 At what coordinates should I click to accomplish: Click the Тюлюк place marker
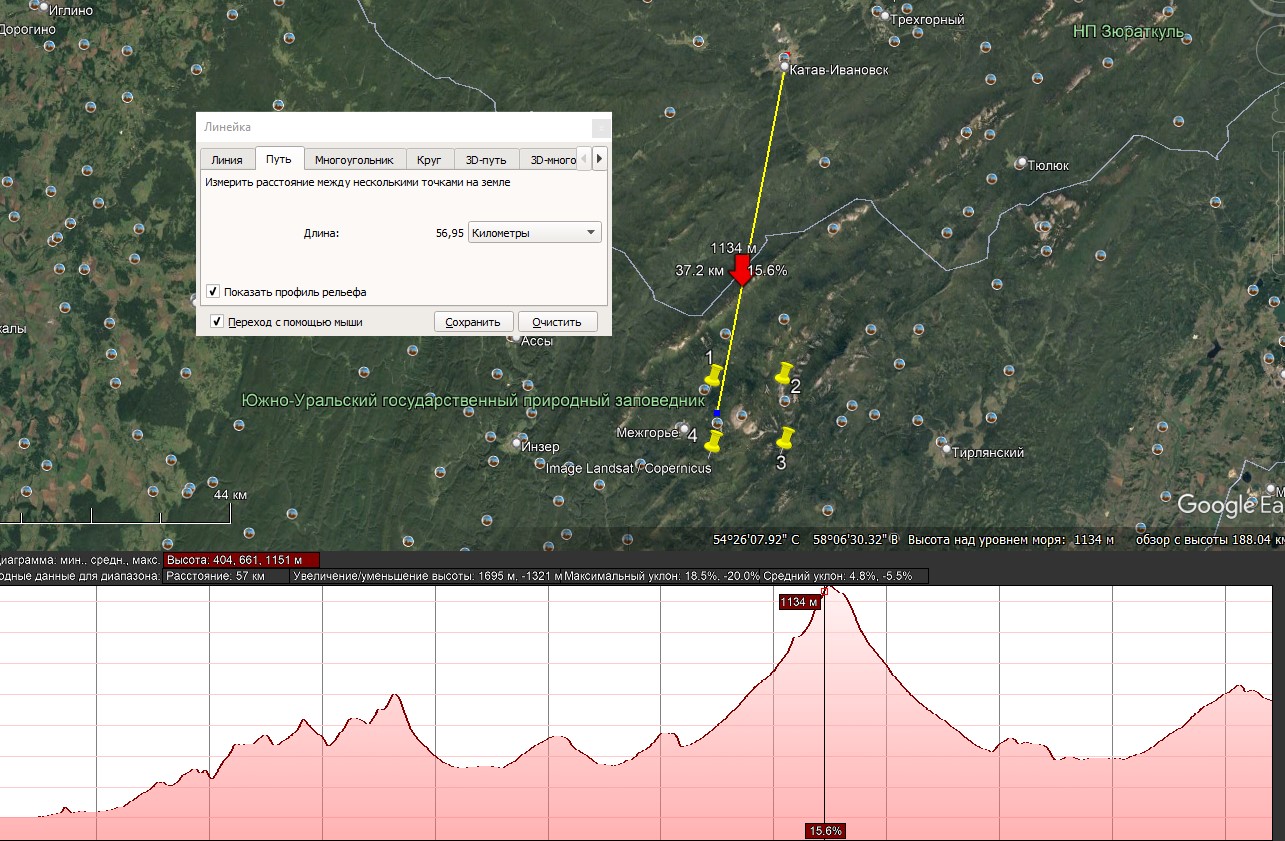pos(1021,162)
